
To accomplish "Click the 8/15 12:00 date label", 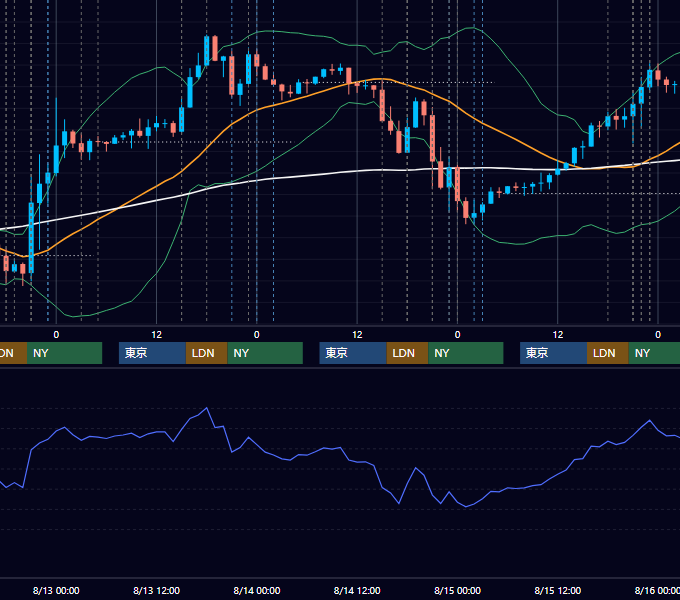I will coord(558,590).
